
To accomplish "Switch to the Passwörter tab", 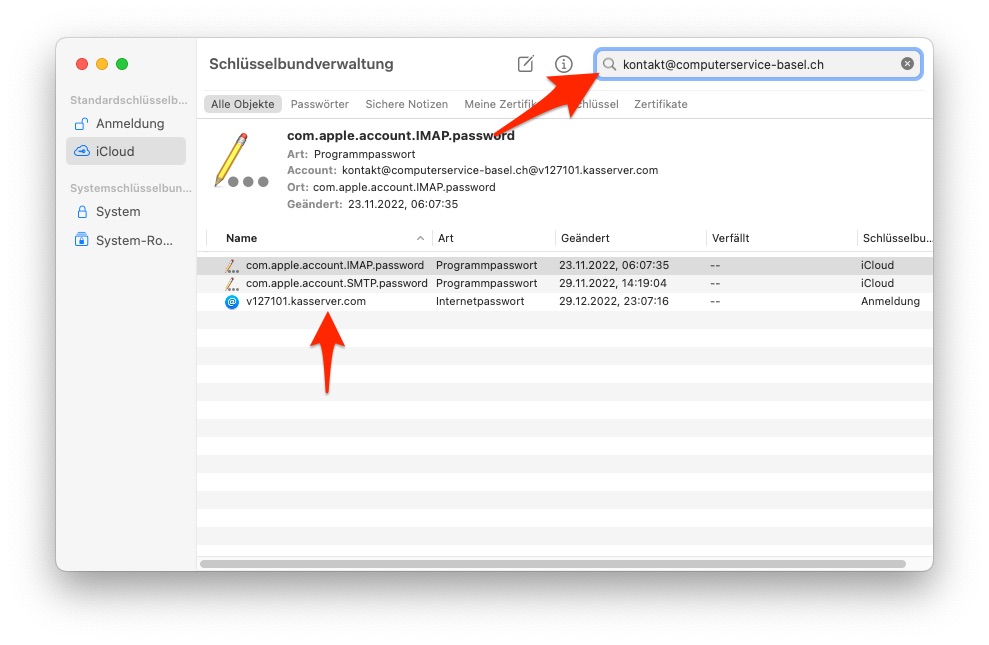I will click(x=320, y=104).
